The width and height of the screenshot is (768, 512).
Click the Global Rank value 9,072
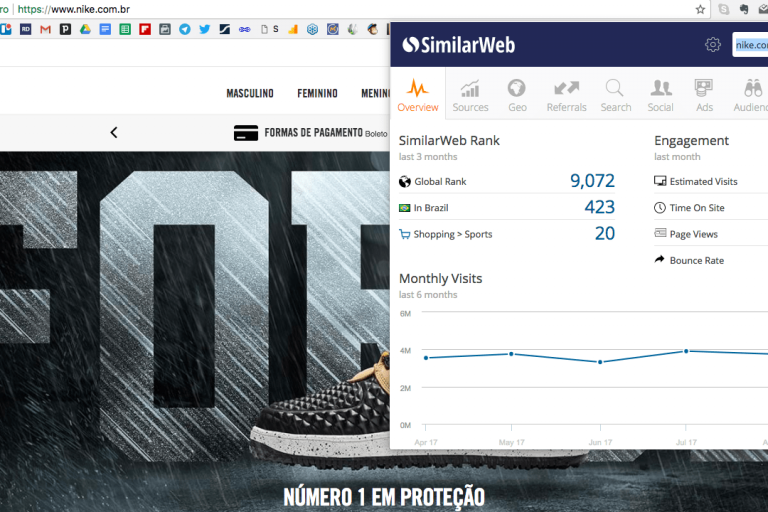[x=592, y=181]
